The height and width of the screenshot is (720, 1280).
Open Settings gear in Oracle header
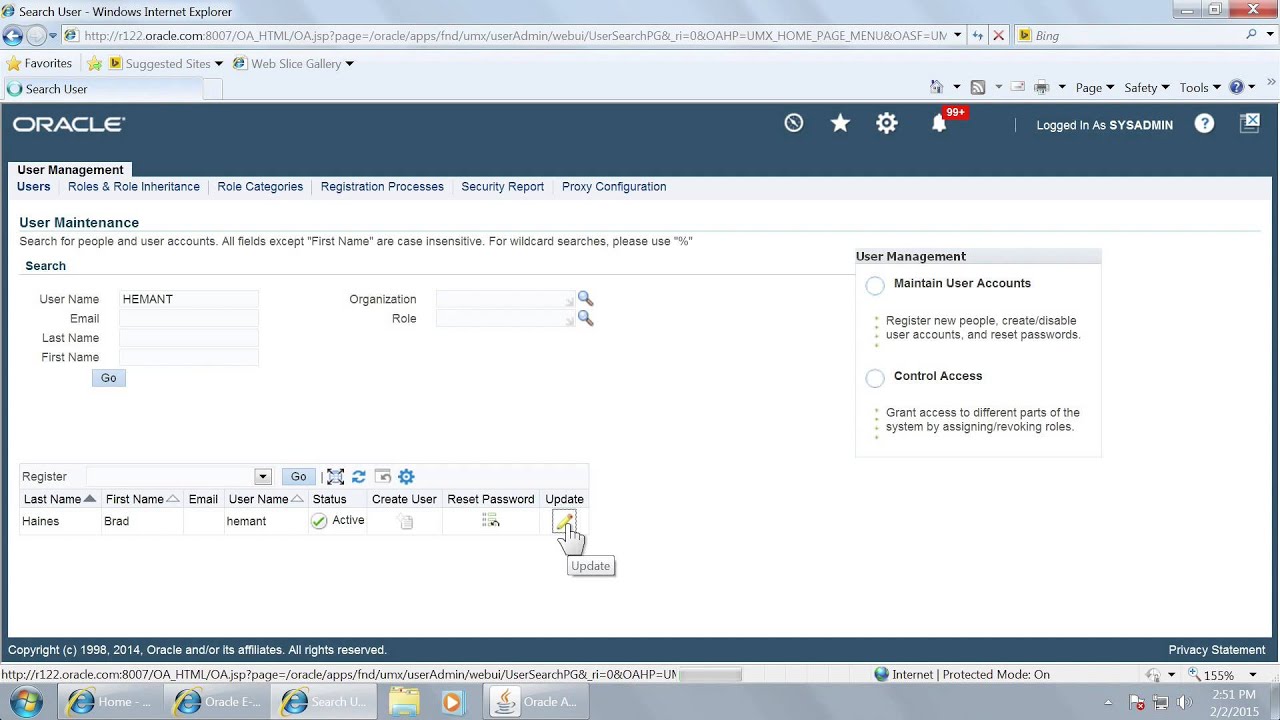pyautogui.click(x=887, y=123)
